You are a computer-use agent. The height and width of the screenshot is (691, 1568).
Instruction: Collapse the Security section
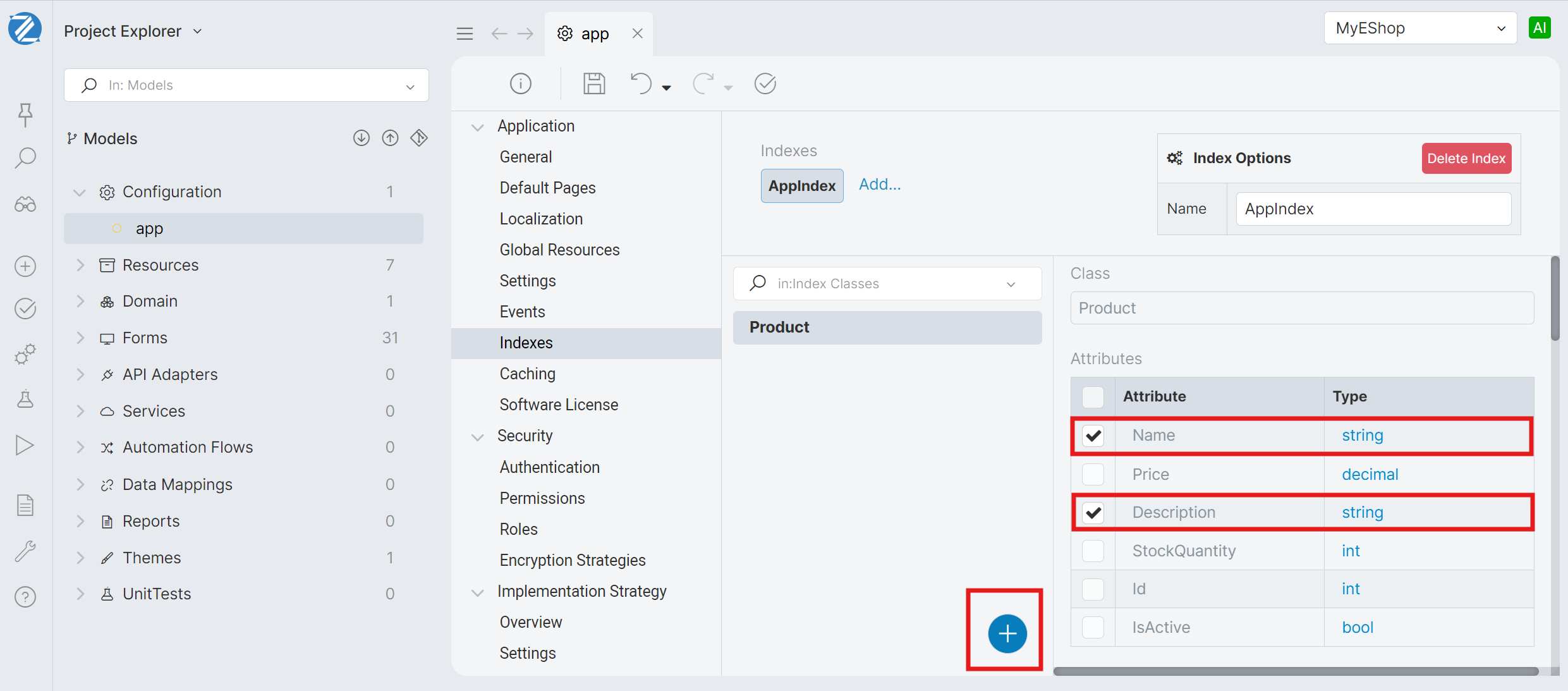point(478,436)
